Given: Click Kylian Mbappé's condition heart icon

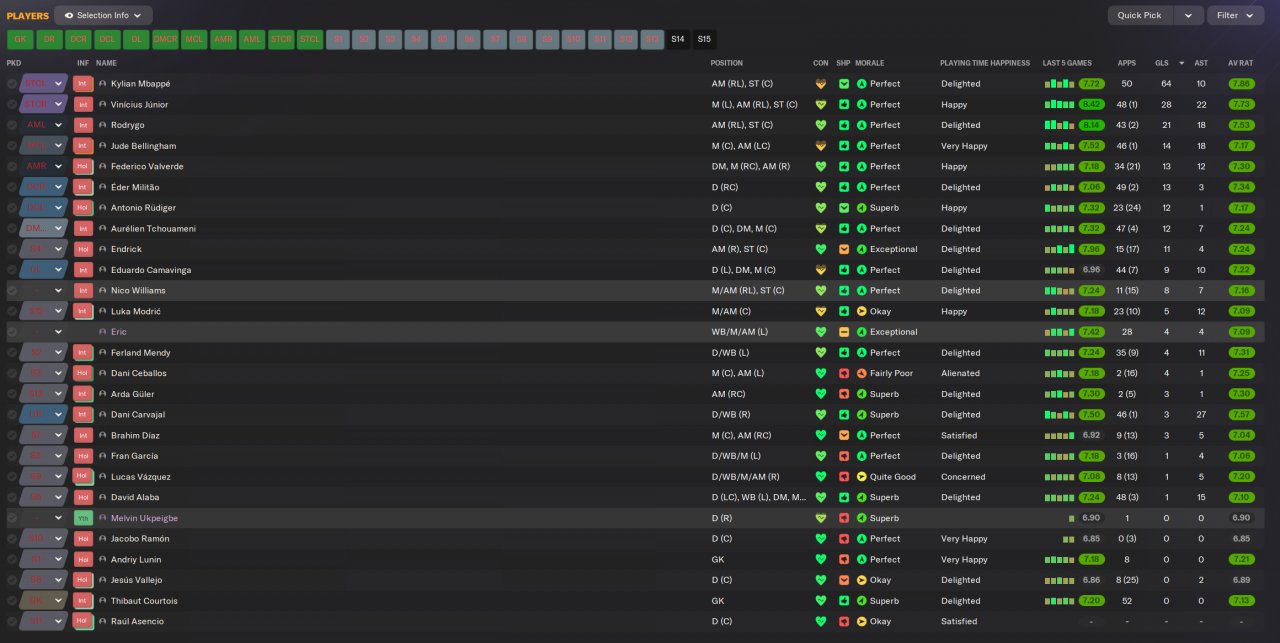Looking at the screenshot, I should [x=821, y=84].
